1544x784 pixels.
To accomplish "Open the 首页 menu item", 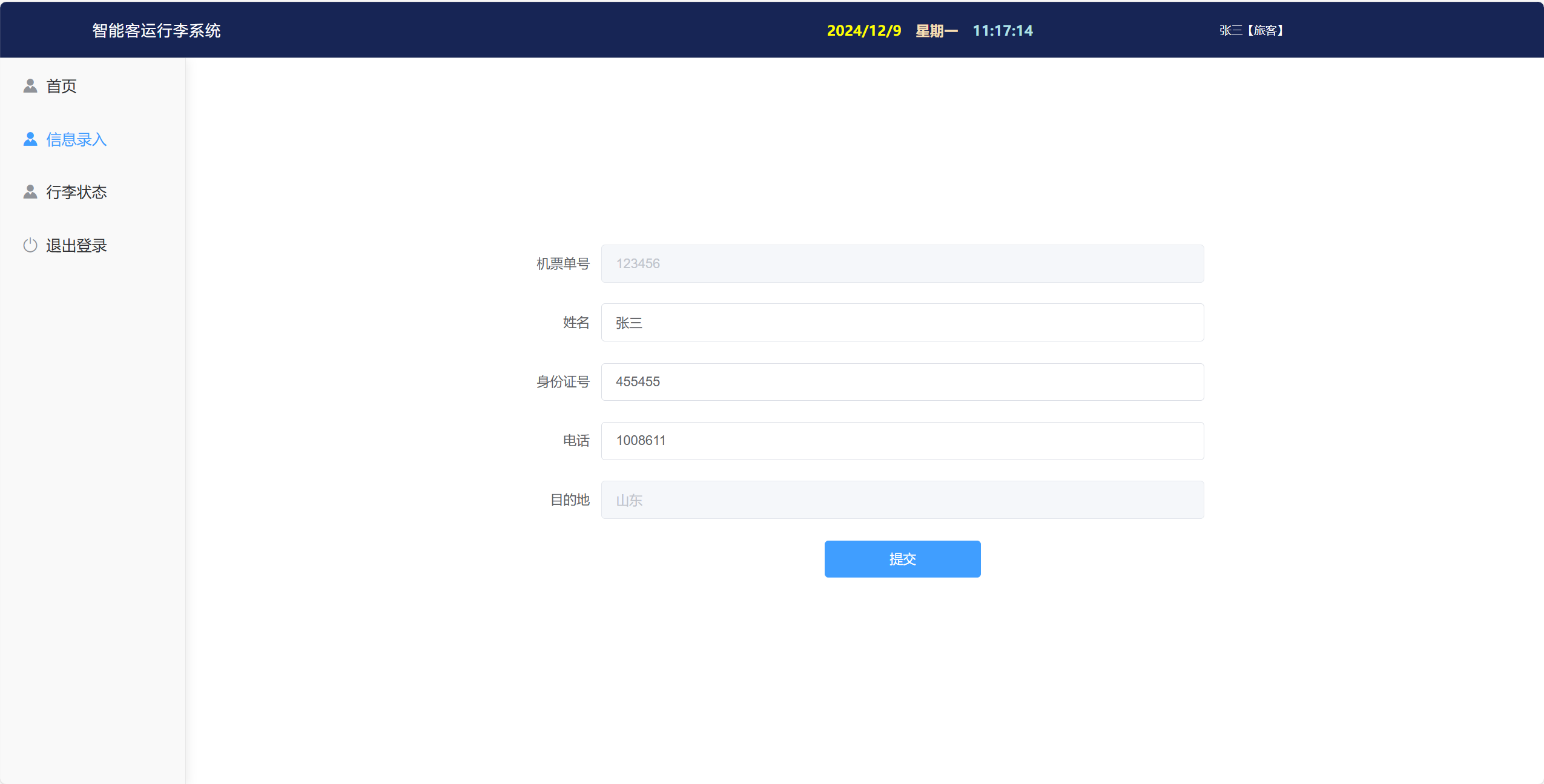I will pos(61,86).
